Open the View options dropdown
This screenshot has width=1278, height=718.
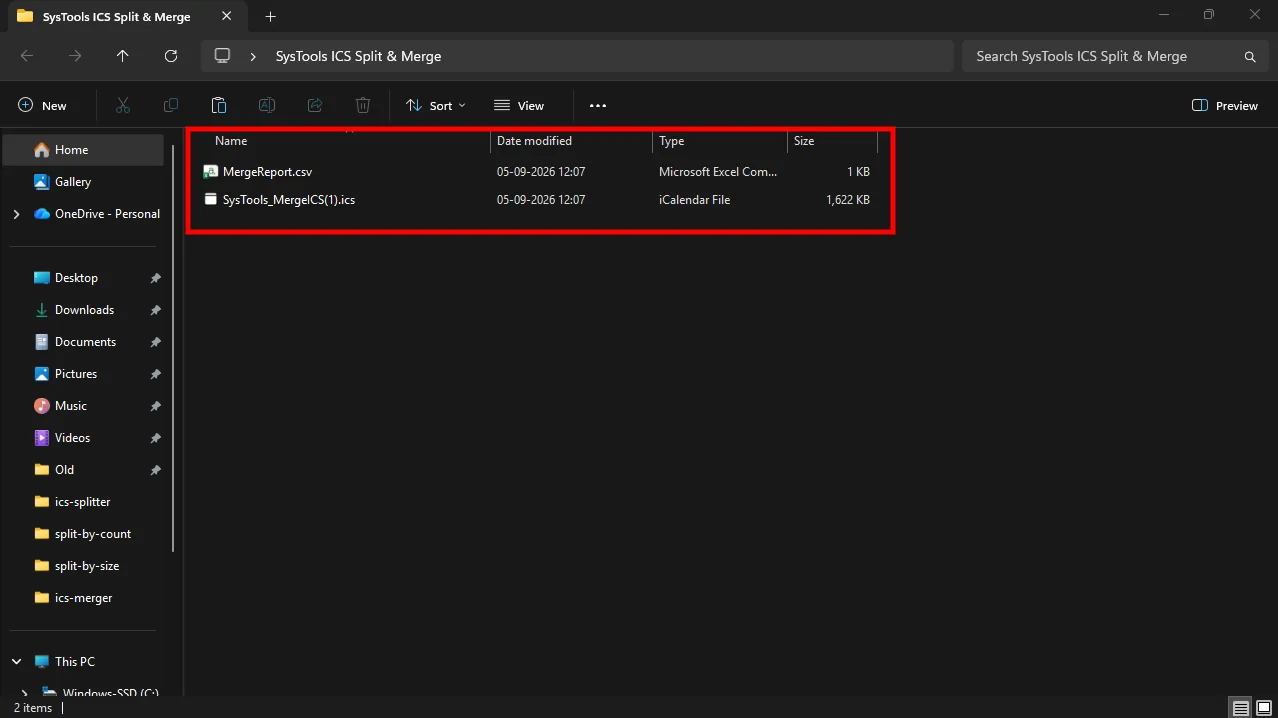519,105
